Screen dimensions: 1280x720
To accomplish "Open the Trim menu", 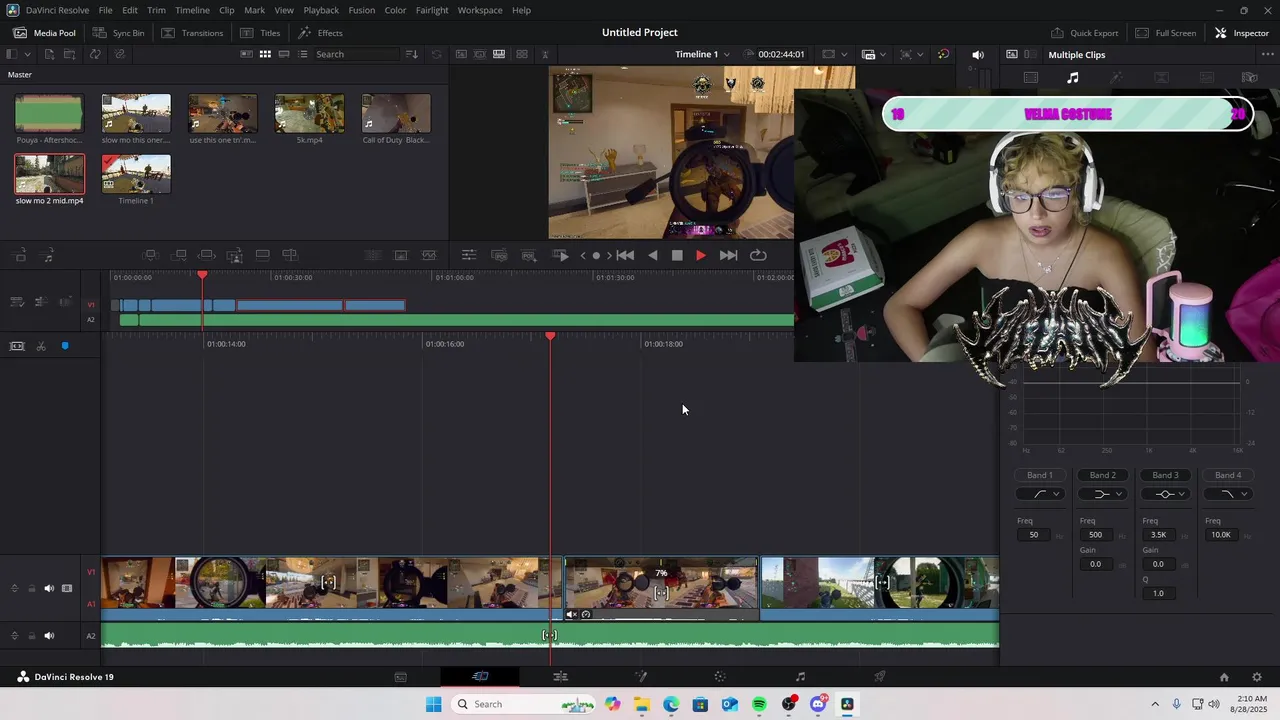I will point(156,10).
